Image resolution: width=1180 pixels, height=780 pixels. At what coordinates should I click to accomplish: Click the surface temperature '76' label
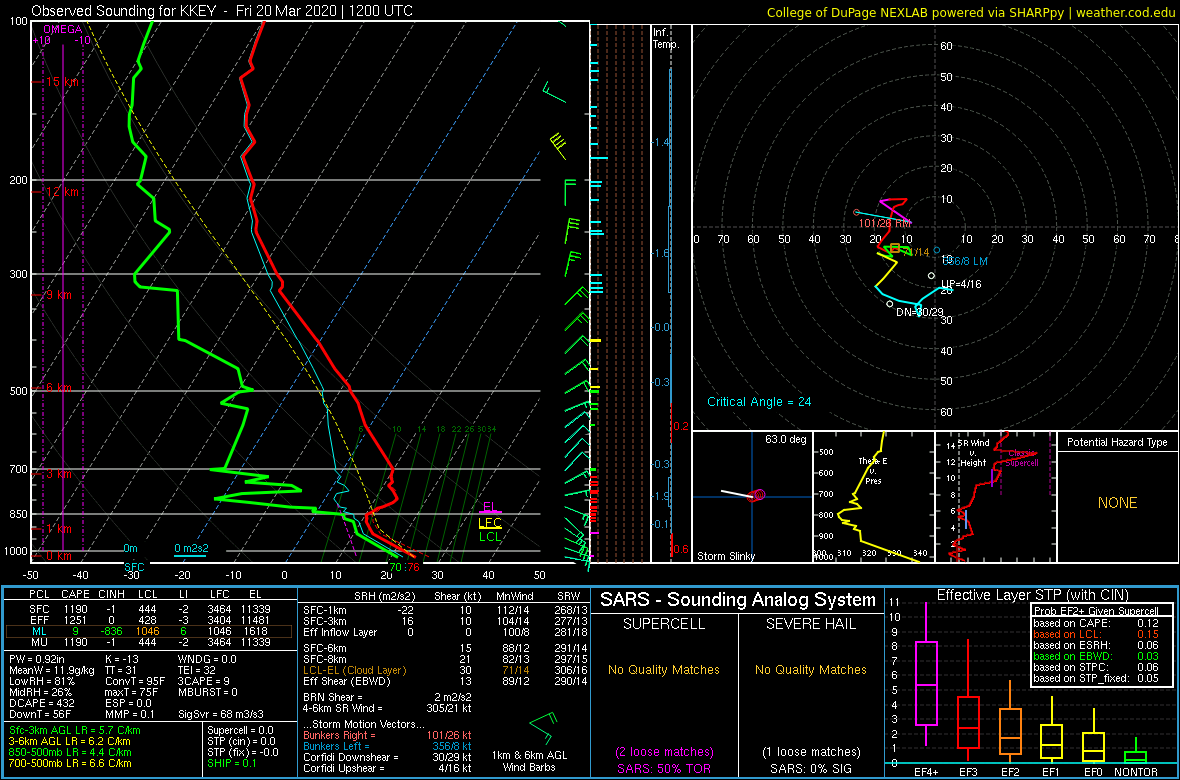412,566
